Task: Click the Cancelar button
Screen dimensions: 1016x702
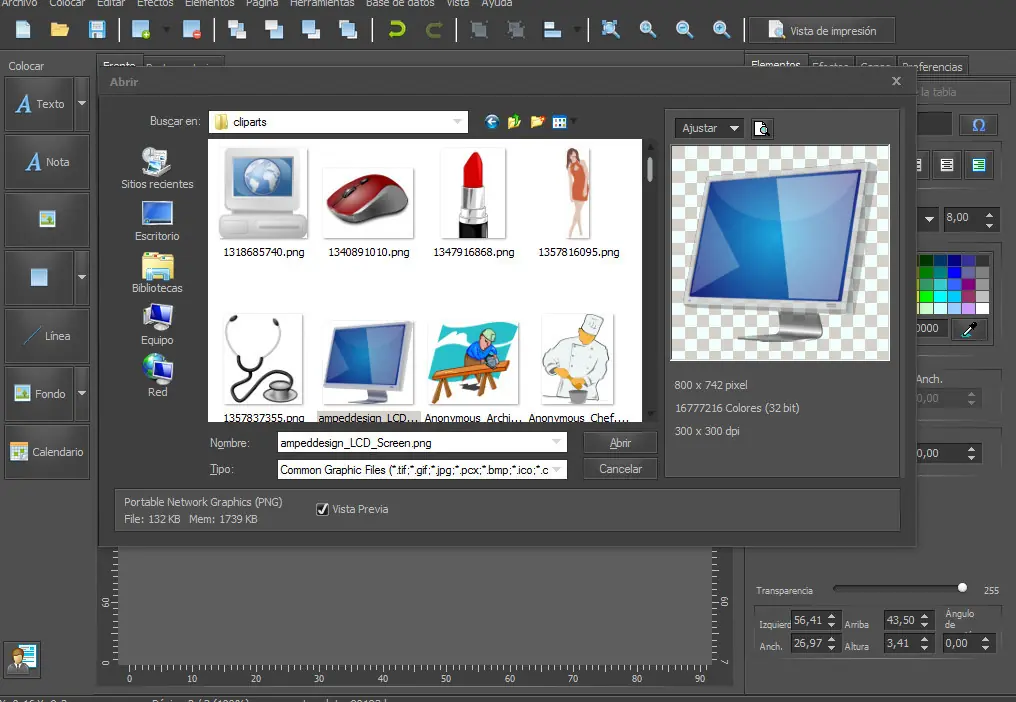Action: pyautogui.click(x=620, y=468)
